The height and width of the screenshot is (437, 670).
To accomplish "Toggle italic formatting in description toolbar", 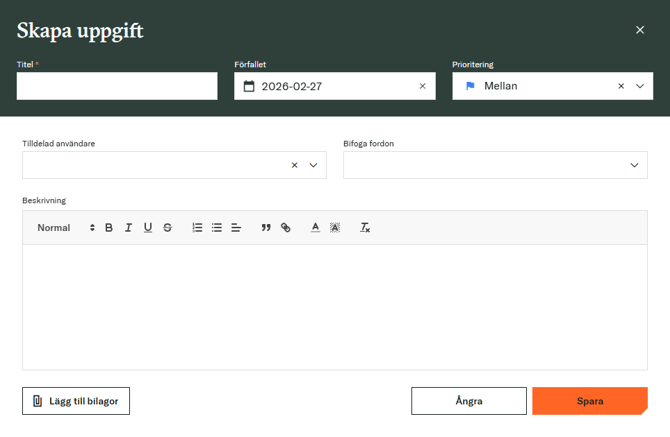I will click(x=128, y=228).
